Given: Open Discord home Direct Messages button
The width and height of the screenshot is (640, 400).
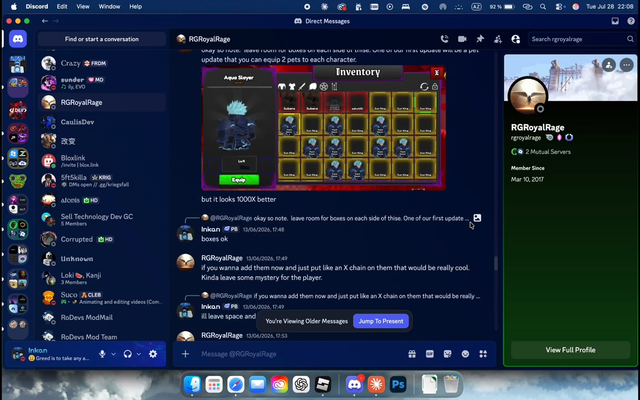Looking at the screenshot, I should (18, 39).
